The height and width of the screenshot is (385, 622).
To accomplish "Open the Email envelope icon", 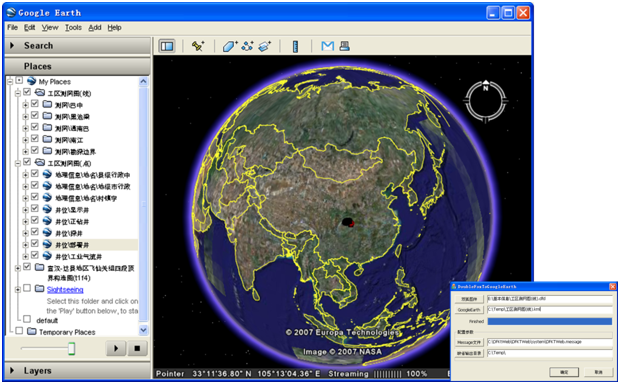I will click(327, 46).
